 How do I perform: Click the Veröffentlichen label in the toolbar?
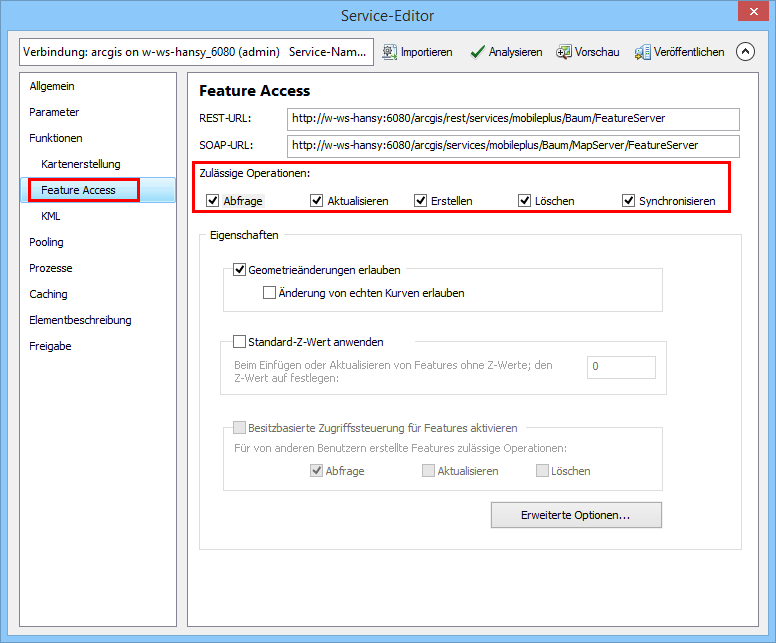(689, 52)
